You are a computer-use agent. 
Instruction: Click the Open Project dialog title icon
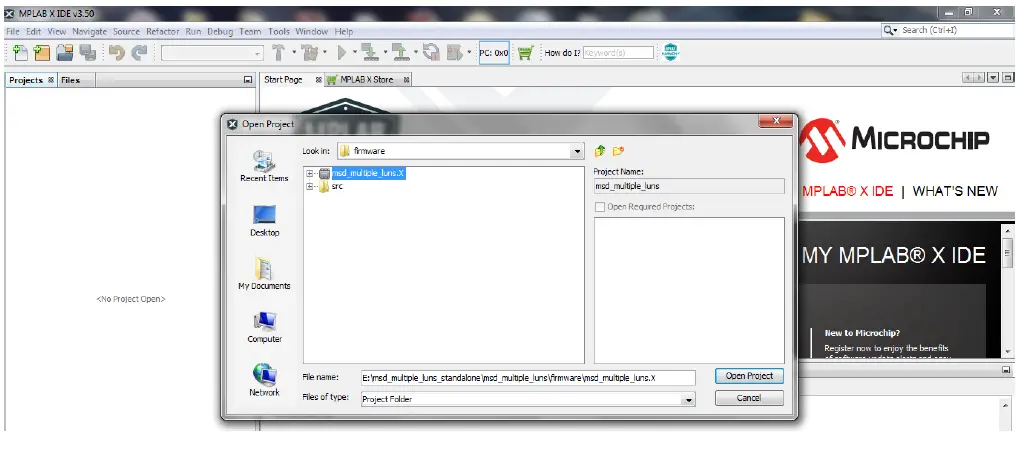pos(233,124)
